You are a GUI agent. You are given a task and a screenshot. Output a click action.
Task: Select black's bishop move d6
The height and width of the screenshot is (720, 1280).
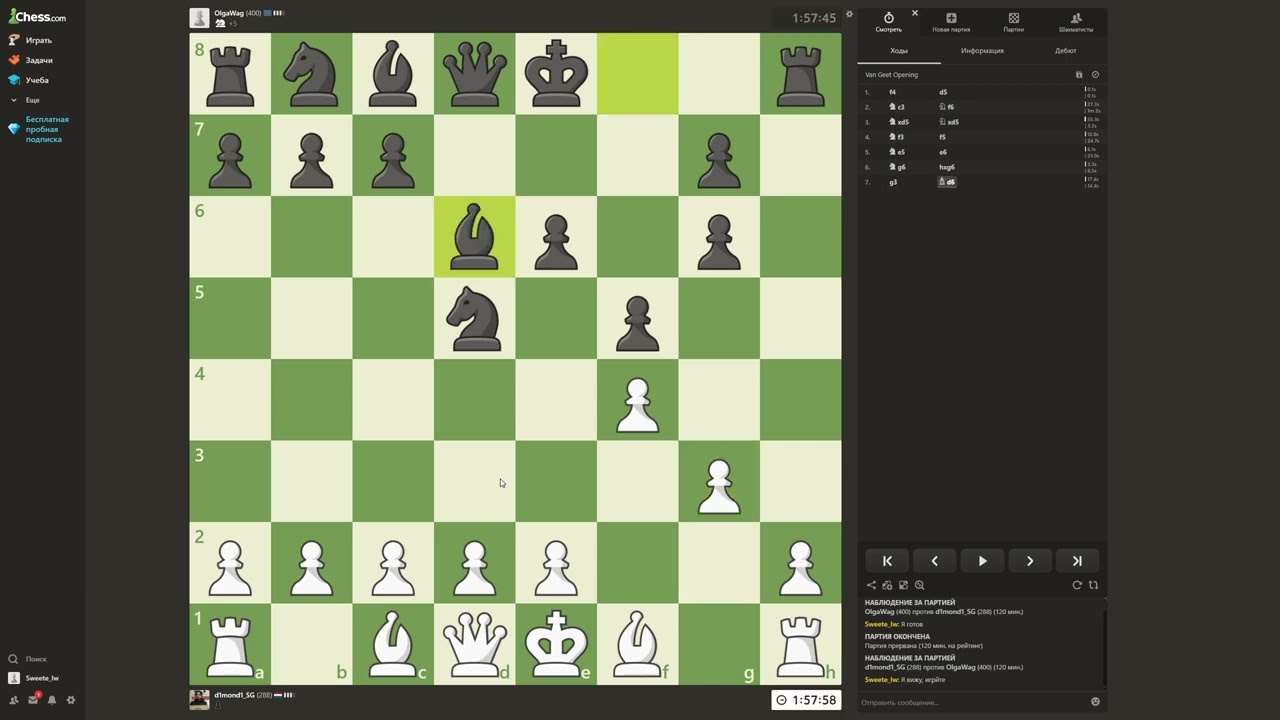pyautogui.click(x=947, y=182)
